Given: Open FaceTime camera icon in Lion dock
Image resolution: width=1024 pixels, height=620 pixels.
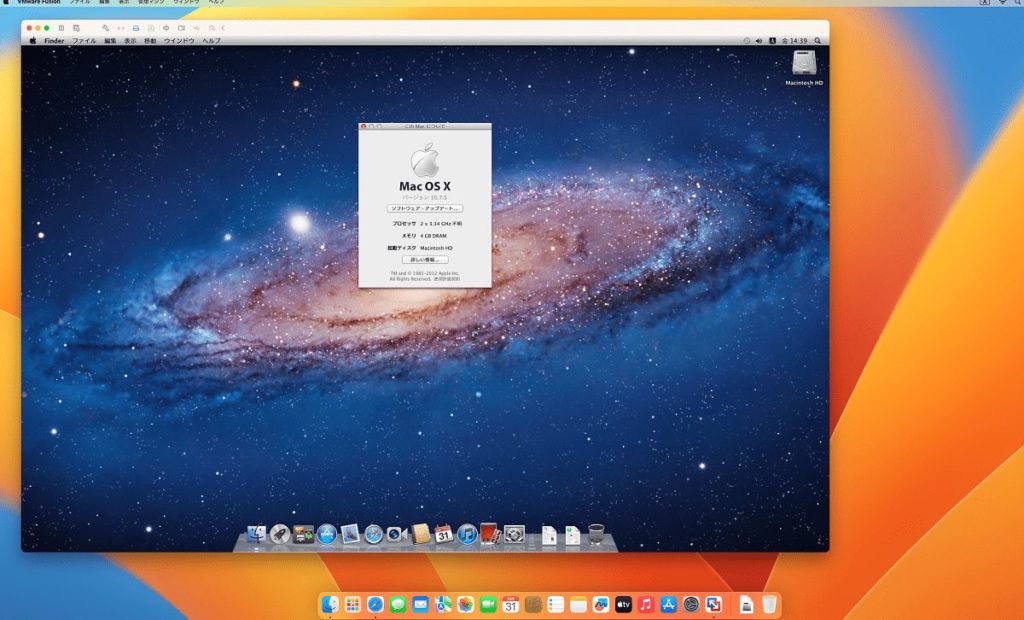Looking at the screenshot, I should [x=396, y=534].
